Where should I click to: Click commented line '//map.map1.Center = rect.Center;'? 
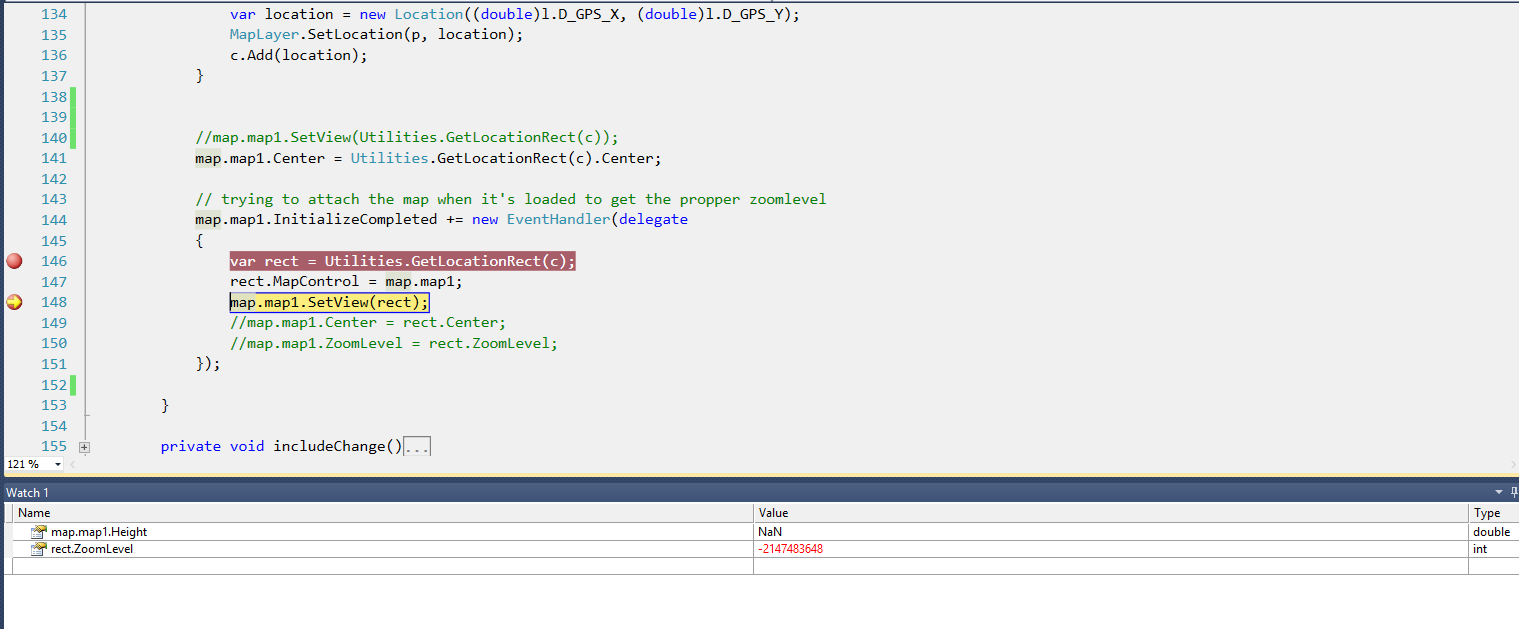click(x=368, y=323)
